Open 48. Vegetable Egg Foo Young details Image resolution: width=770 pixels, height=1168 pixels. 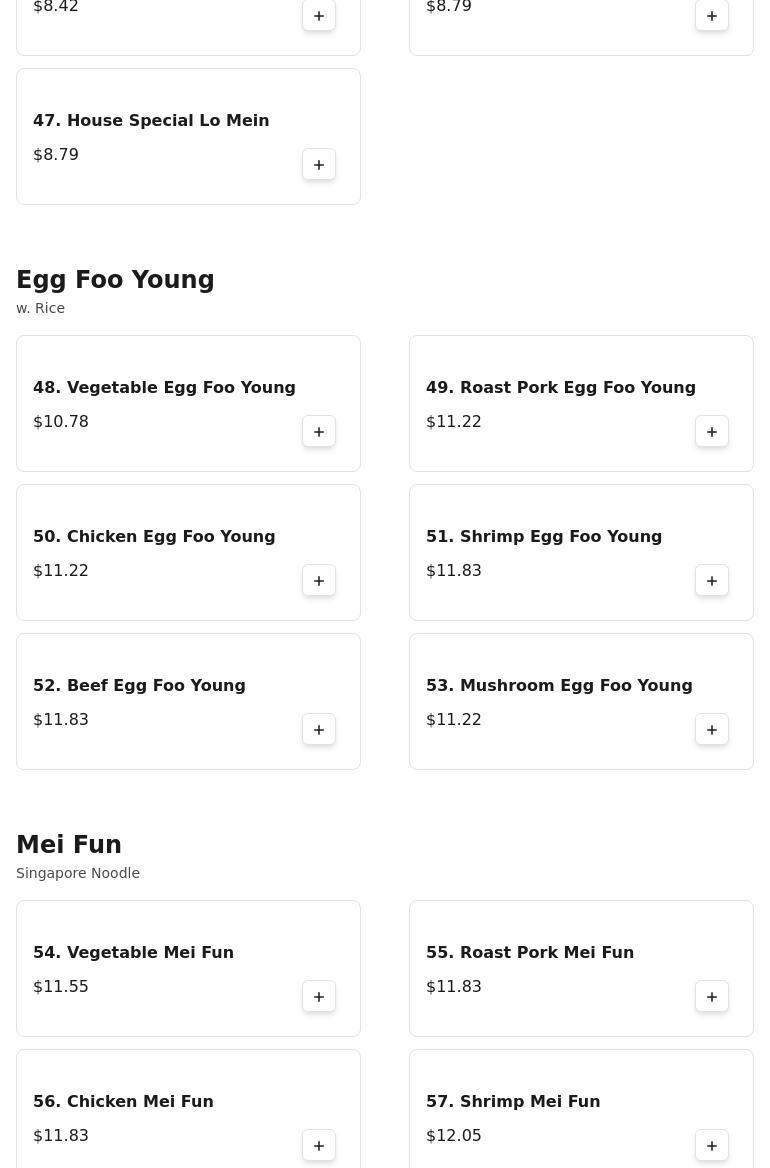pyautogui.click(x=164, y=388)
